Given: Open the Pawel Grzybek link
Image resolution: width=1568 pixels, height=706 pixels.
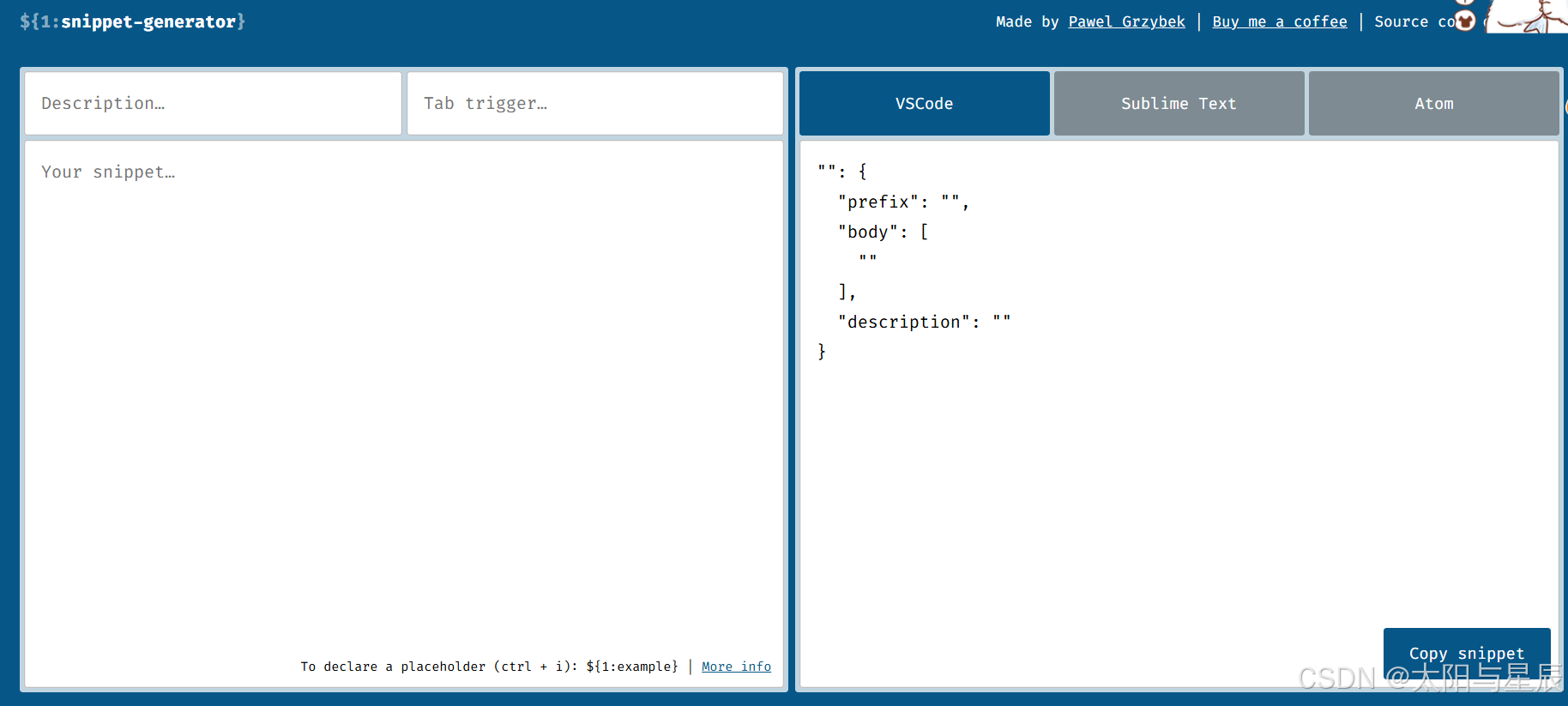Looking at the screenshot, I should [1126, 21].
